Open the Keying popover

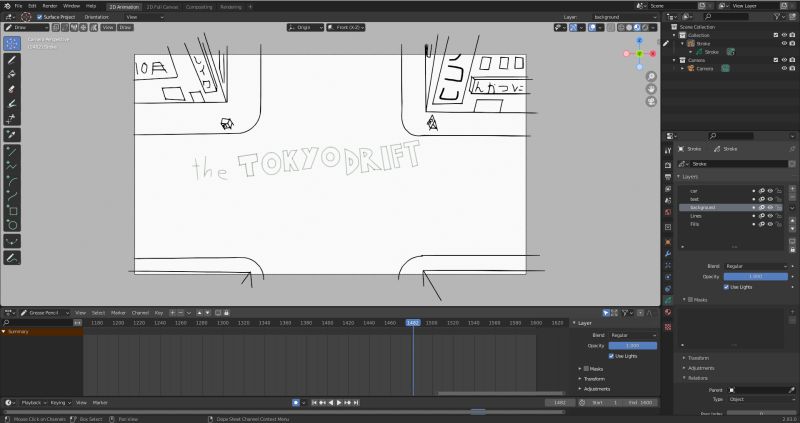pyautogui.click(x=60, y=403)
